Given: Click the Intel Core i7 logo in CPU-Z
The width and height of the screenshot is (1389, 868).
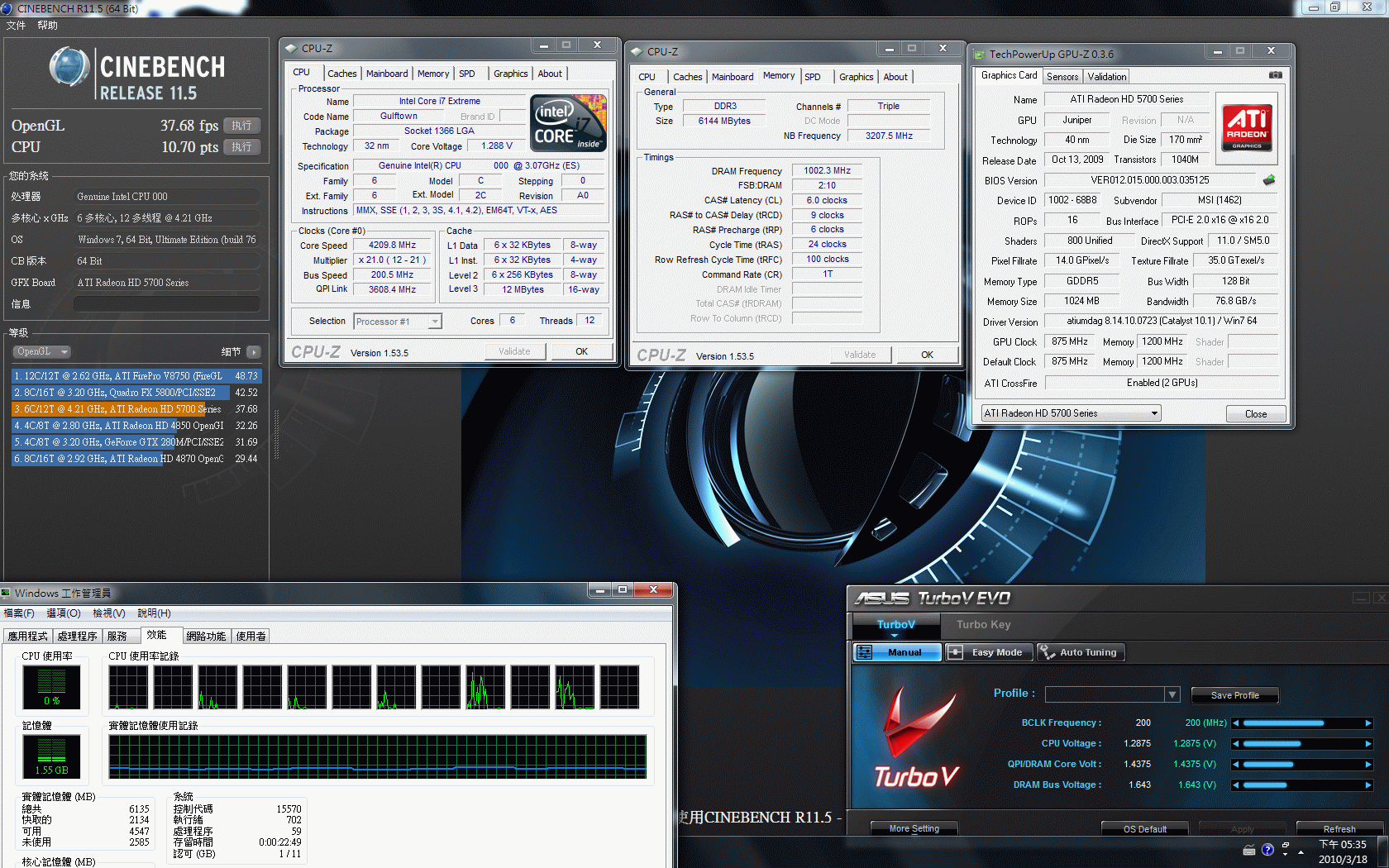Looking at the screenshot, I should coord(569,122).
